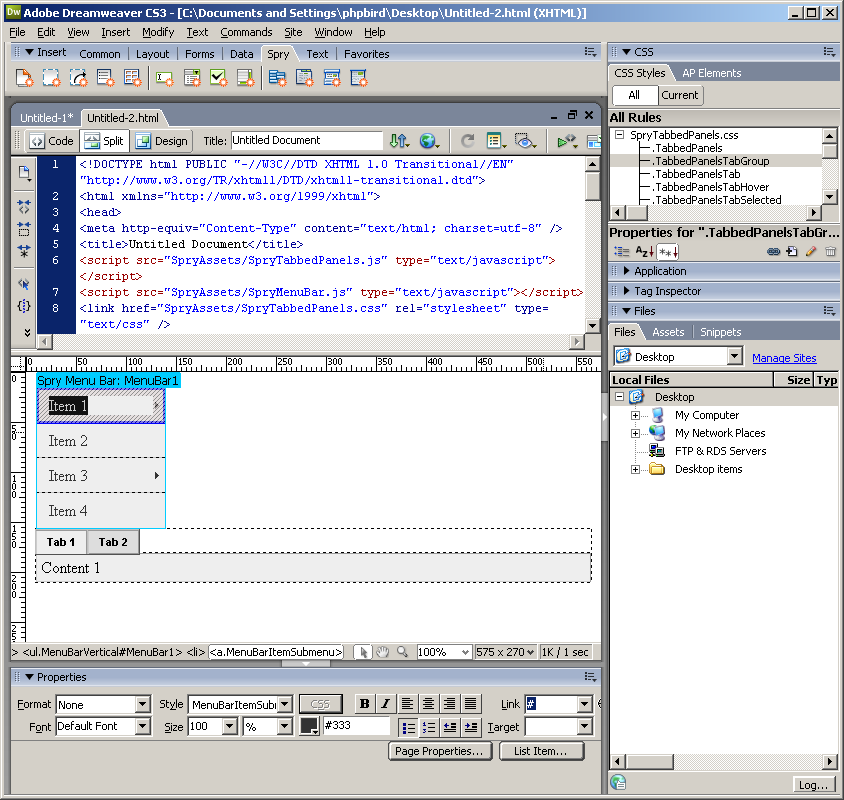Click the document Title input field
Viewport: 844px width, 800px height.
pos(306,141)
